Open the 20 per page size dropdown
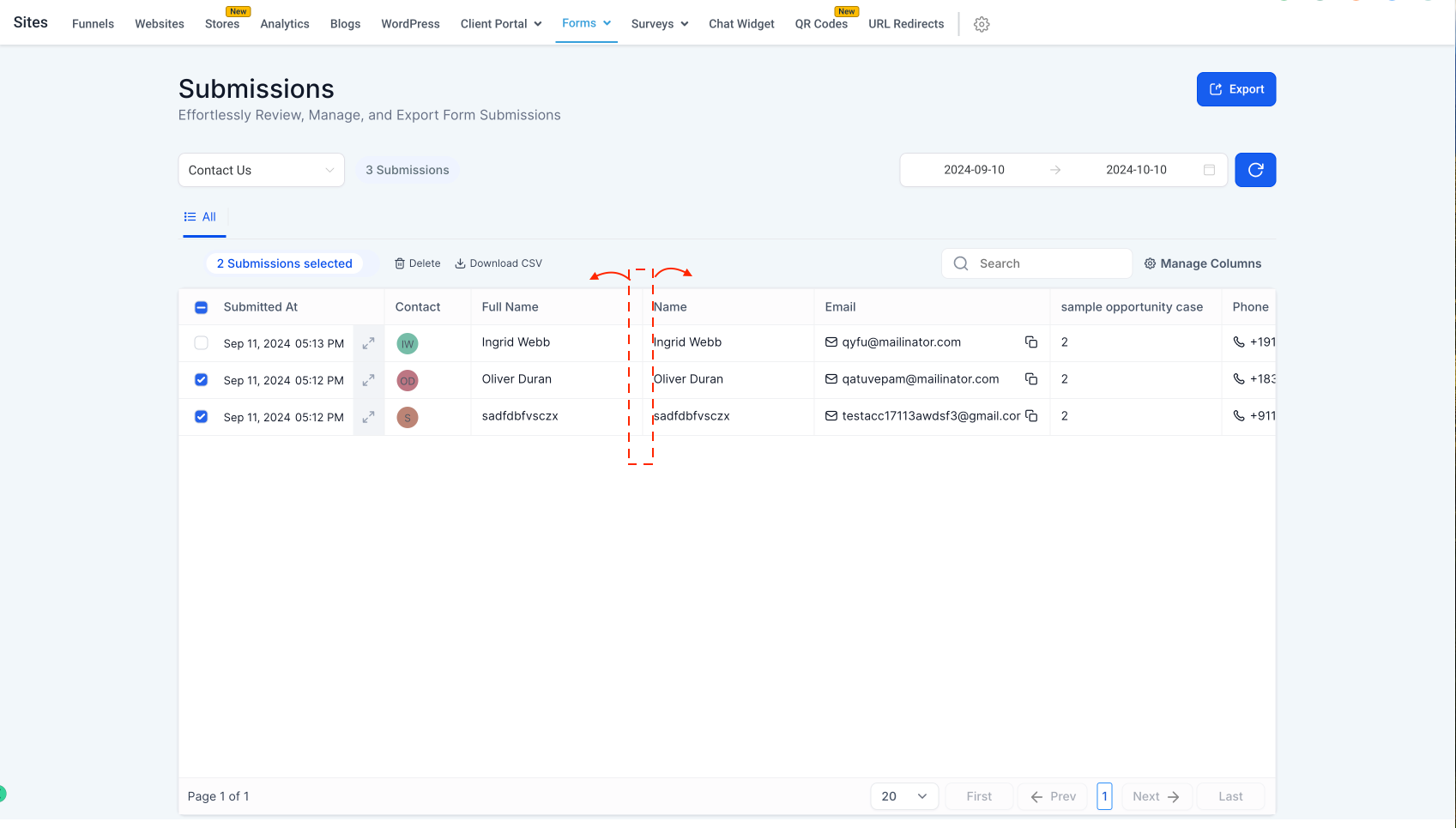 tap(904, 796)
